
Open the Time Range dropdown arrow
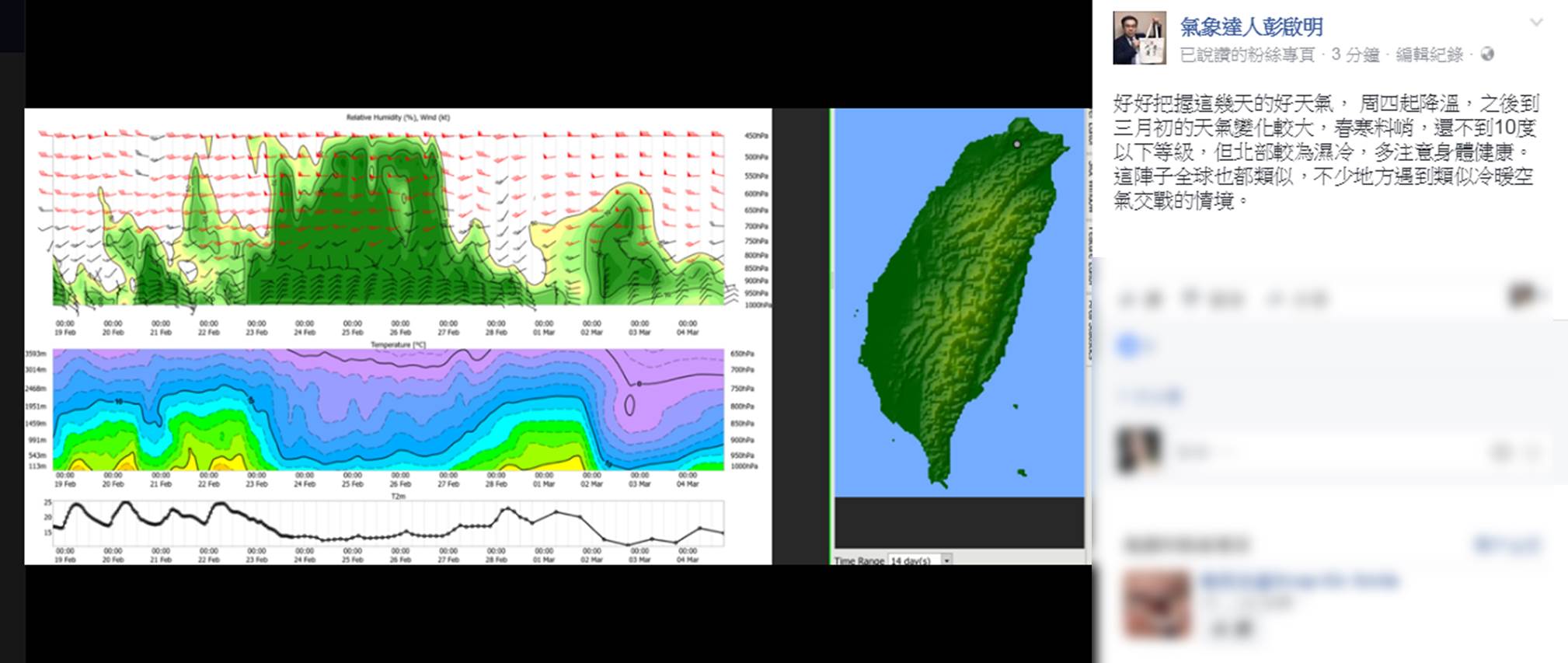pyautogui.click(x=946, y=560)
